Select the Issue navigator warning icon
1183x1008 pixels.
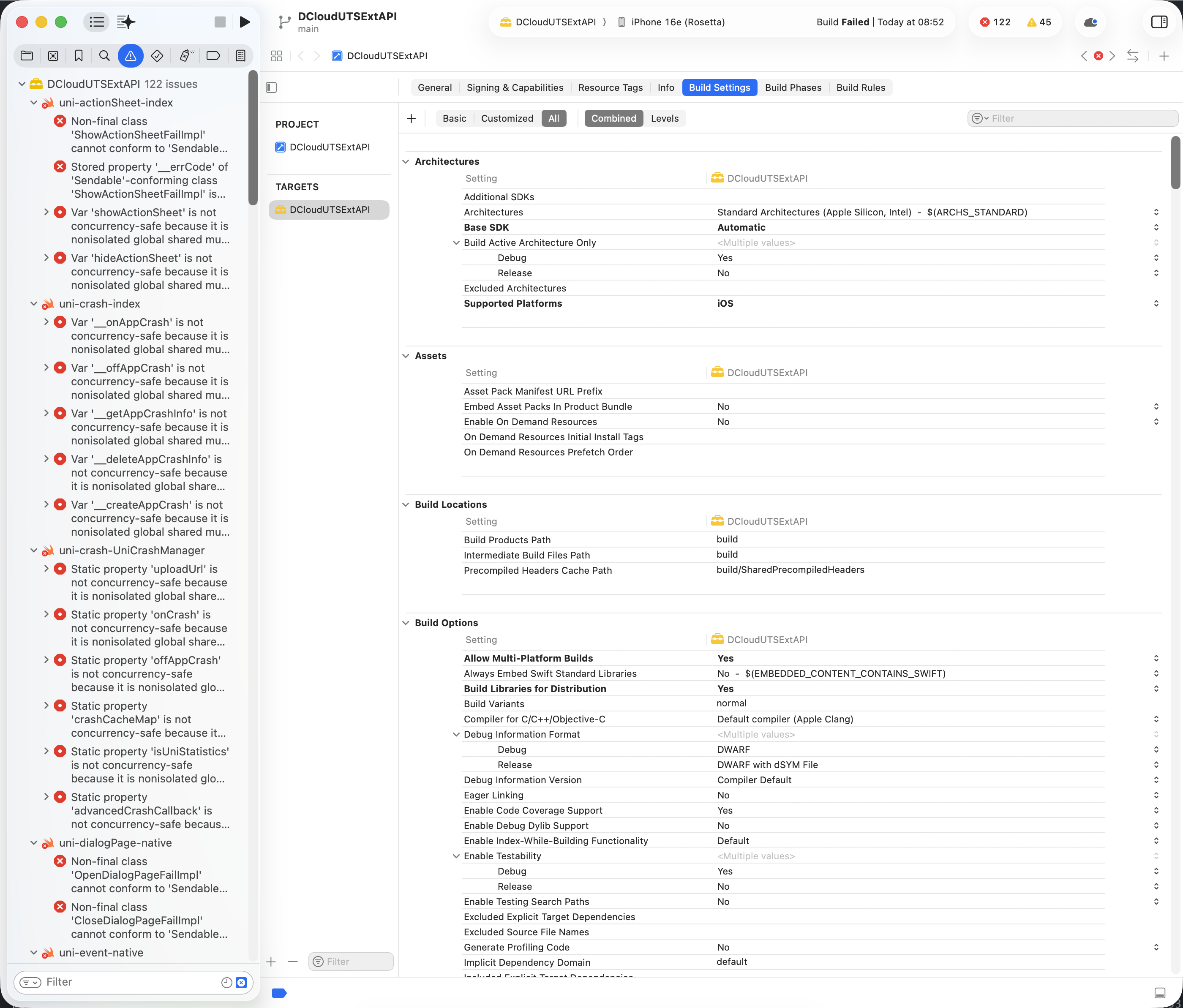131,56
